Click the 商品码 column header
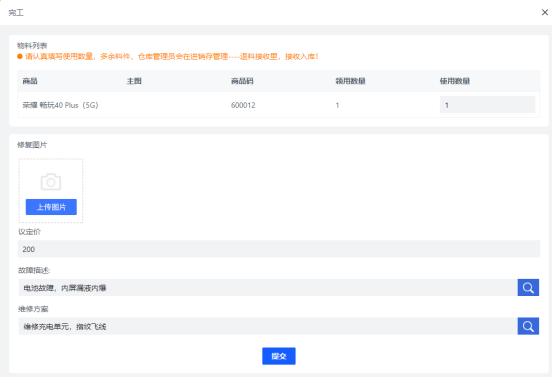 pyautogui.click(x=242, y=81)
